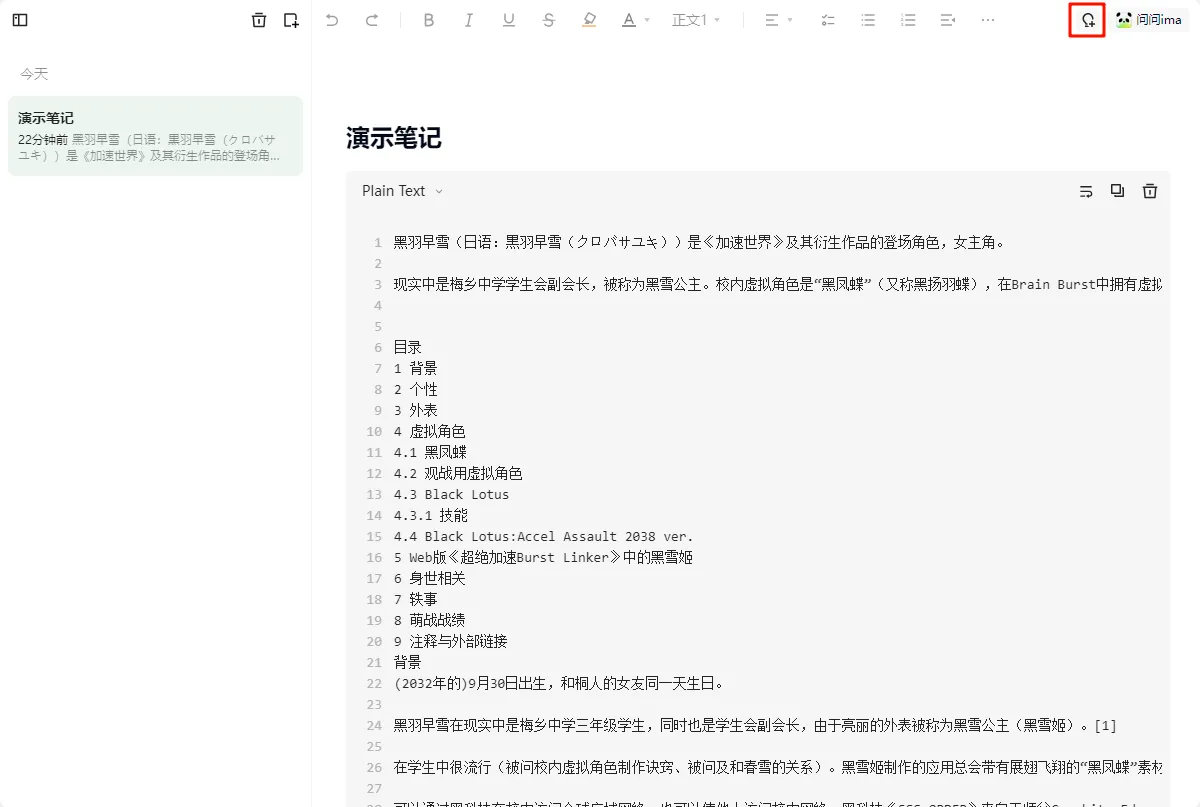Apply strikethrough formatting
Screen dimensions: 1200x807
coord(548,20)
